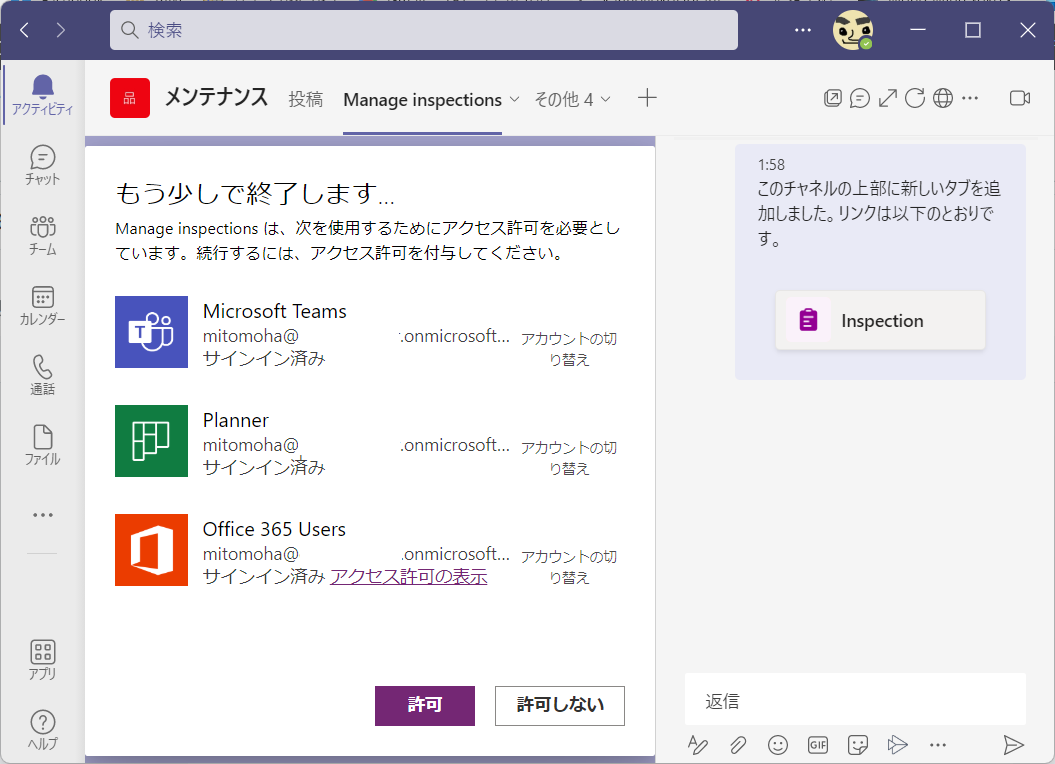
Task: Focus the 検索 search box
Action: 424,30
